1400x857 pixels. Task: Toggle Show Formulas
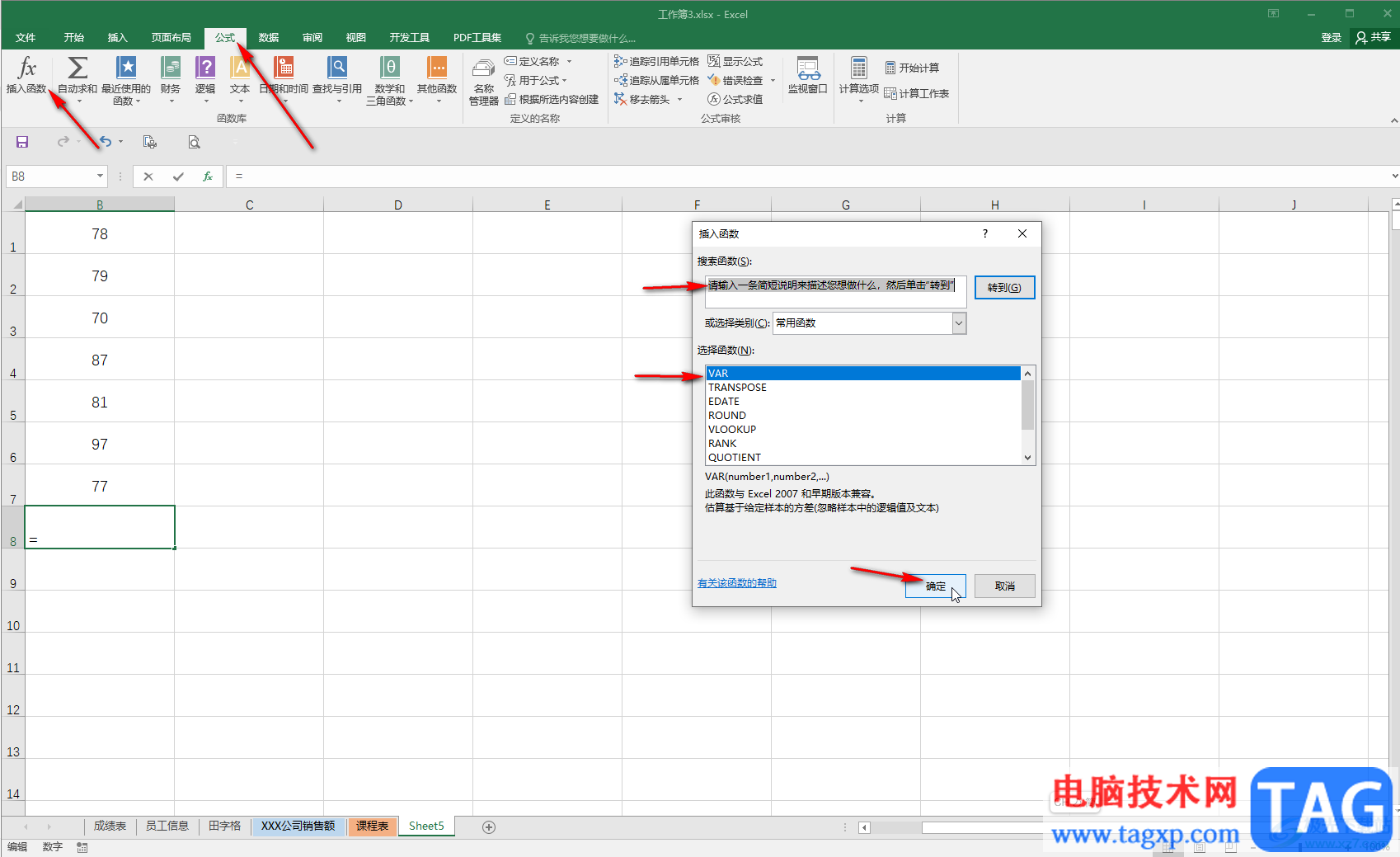point(735,61)
